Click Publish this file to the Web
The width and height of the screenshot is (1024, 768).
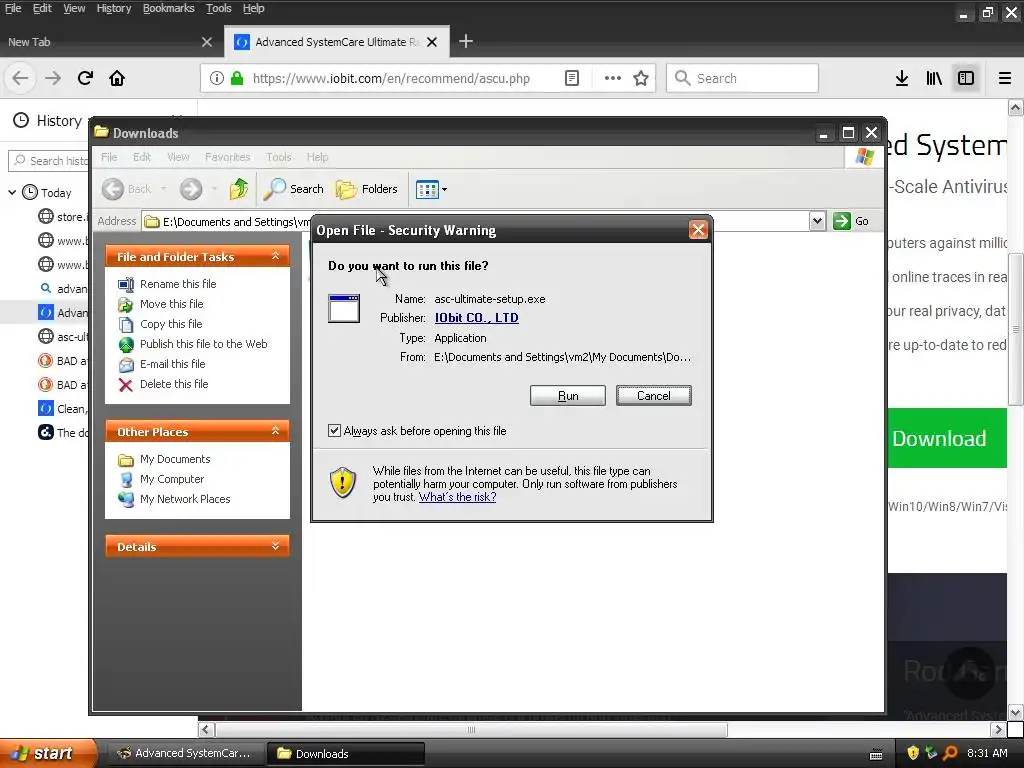point(203,344)
